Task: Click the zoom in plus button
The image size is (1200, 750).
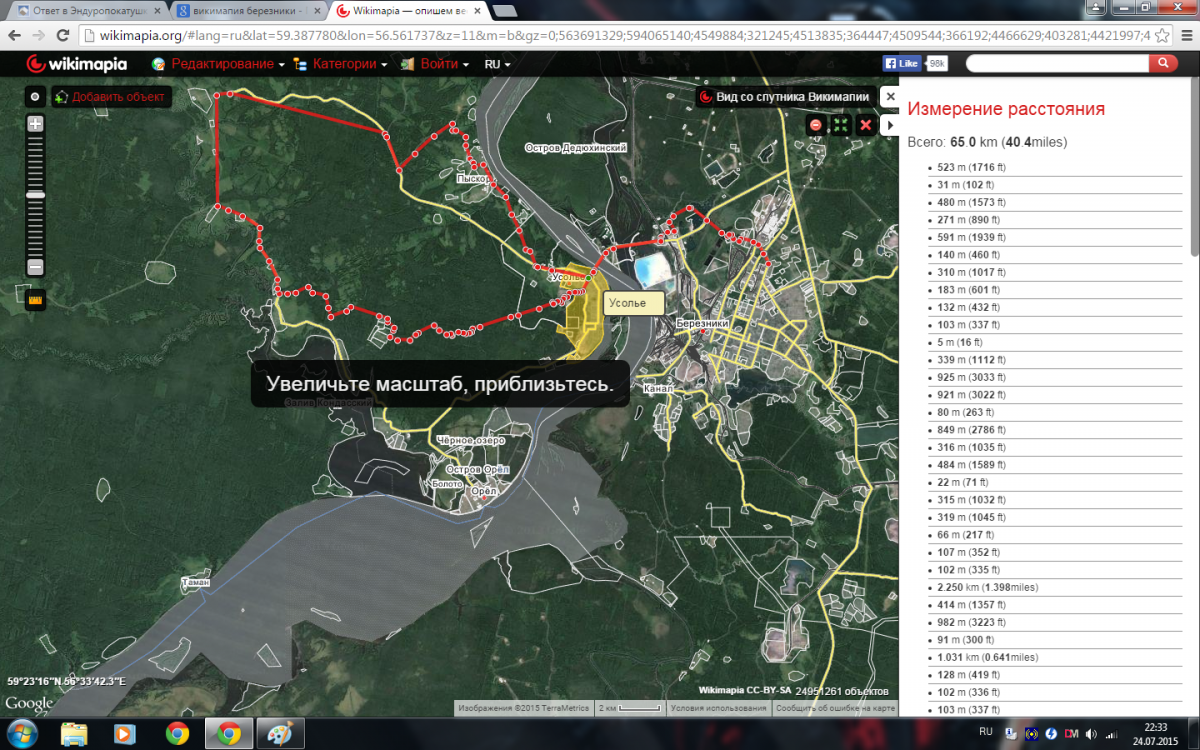Action: (35, 125)
